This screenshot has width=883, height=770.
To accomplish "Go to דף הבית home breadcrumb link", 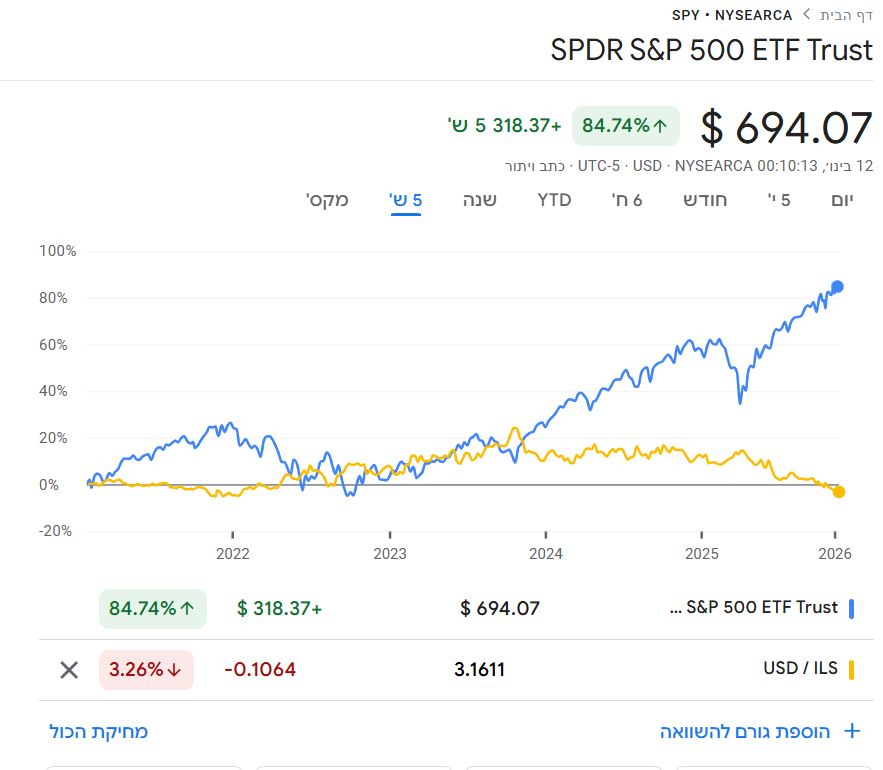I will click(847, 15).
